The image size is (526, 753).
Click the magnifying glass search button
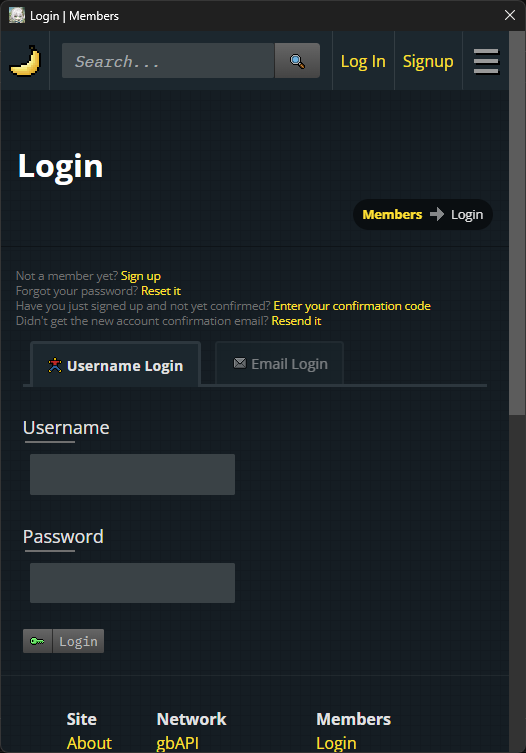tap(297, 61)
